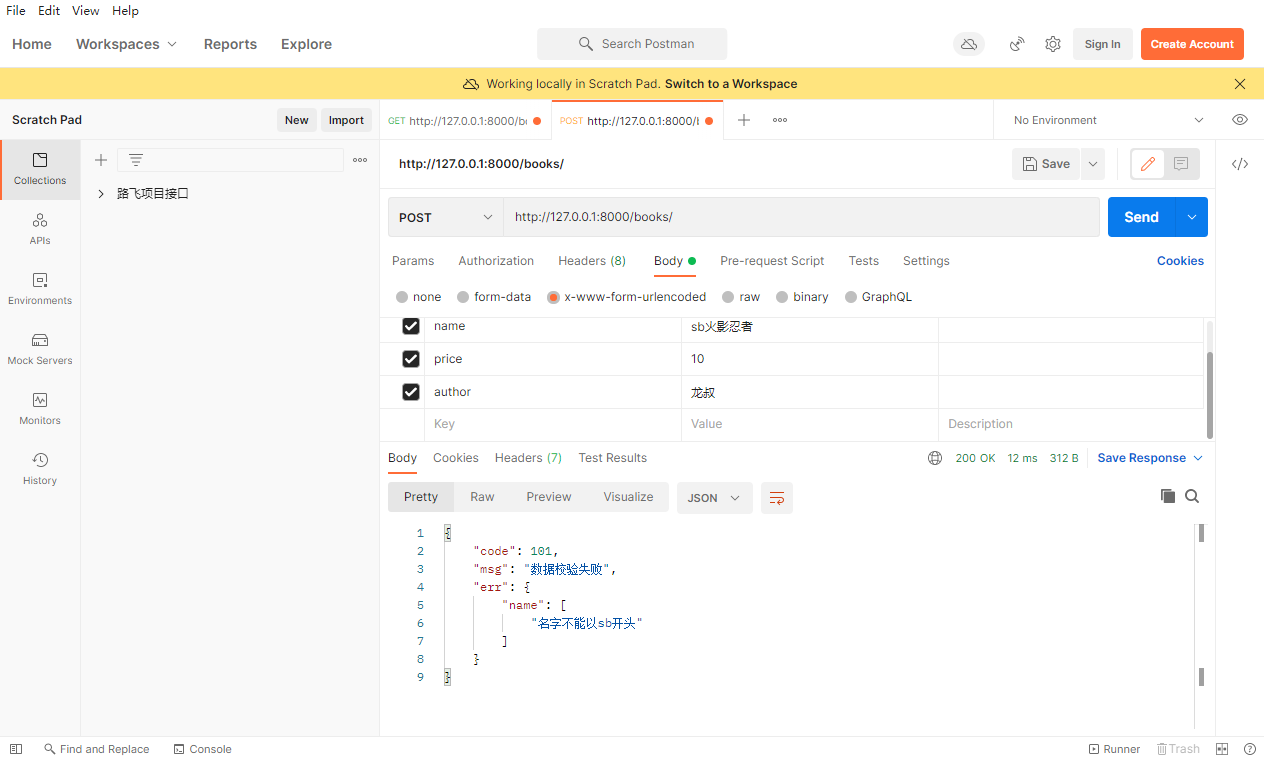Uncheck the name parameter checkbox
This screenshot has width=1264, height=761.
click(x=411, y=326)
